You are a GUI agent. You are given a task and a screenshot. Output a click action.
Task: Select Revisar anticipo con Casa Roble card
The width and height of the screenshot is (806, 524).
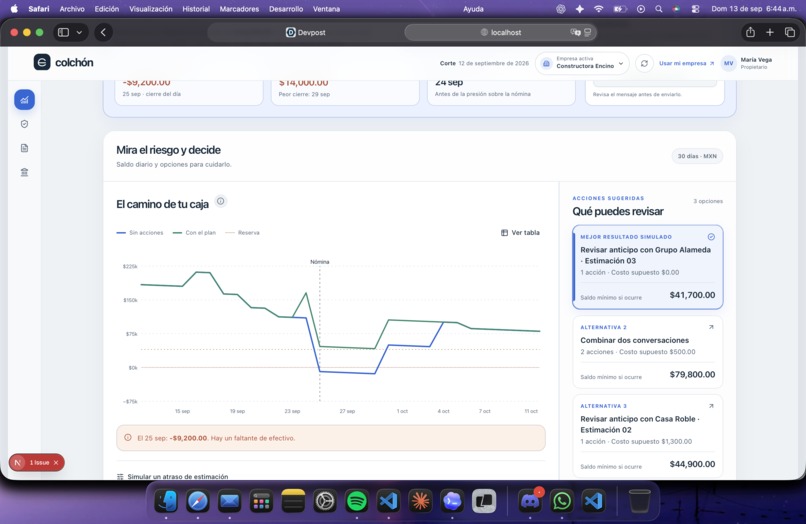648,436
